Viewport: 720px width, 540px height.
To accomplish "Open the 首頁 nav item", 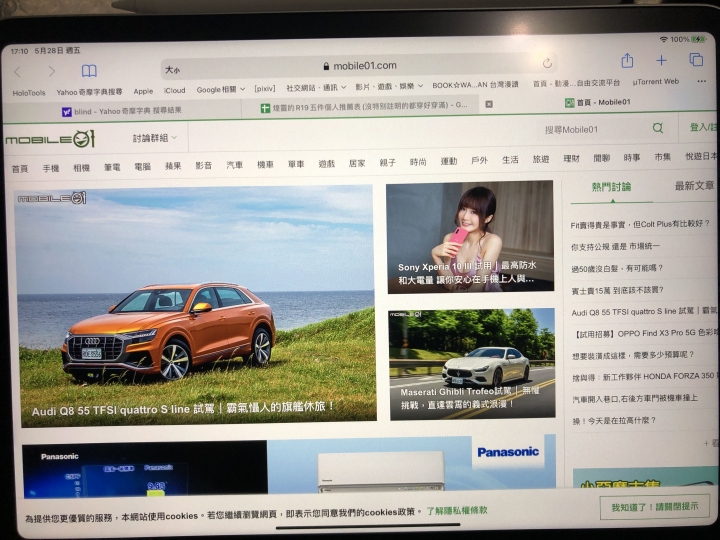I will click(20, 169).
